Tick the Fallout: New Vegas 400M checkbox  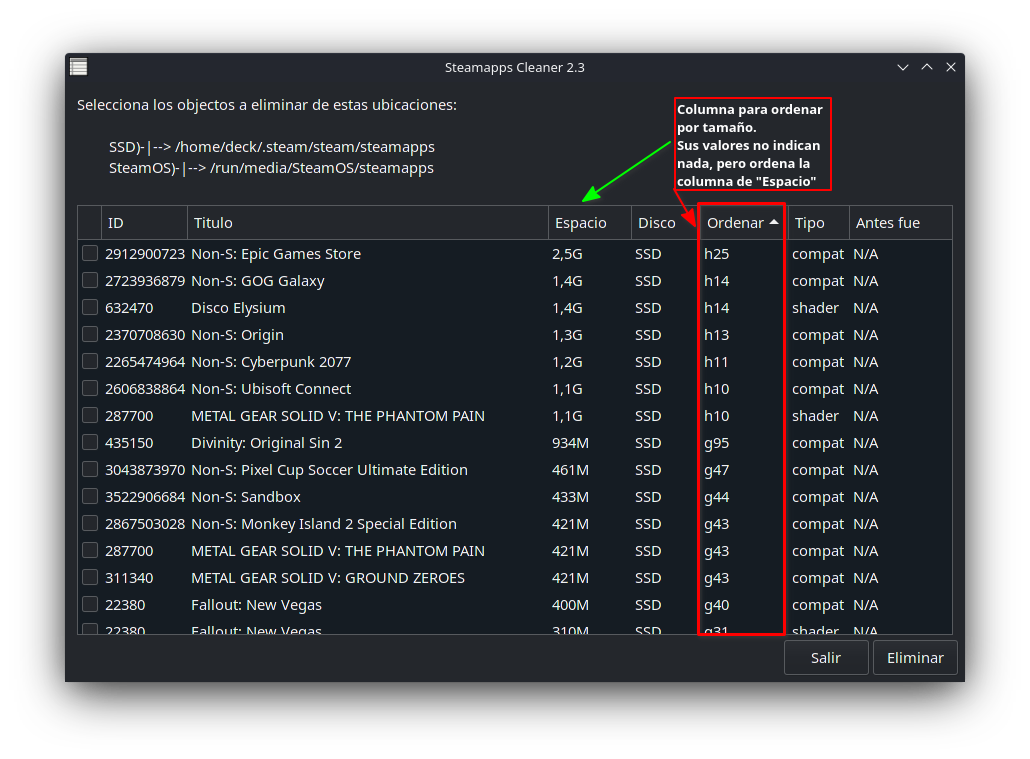(x=90, y=604)
